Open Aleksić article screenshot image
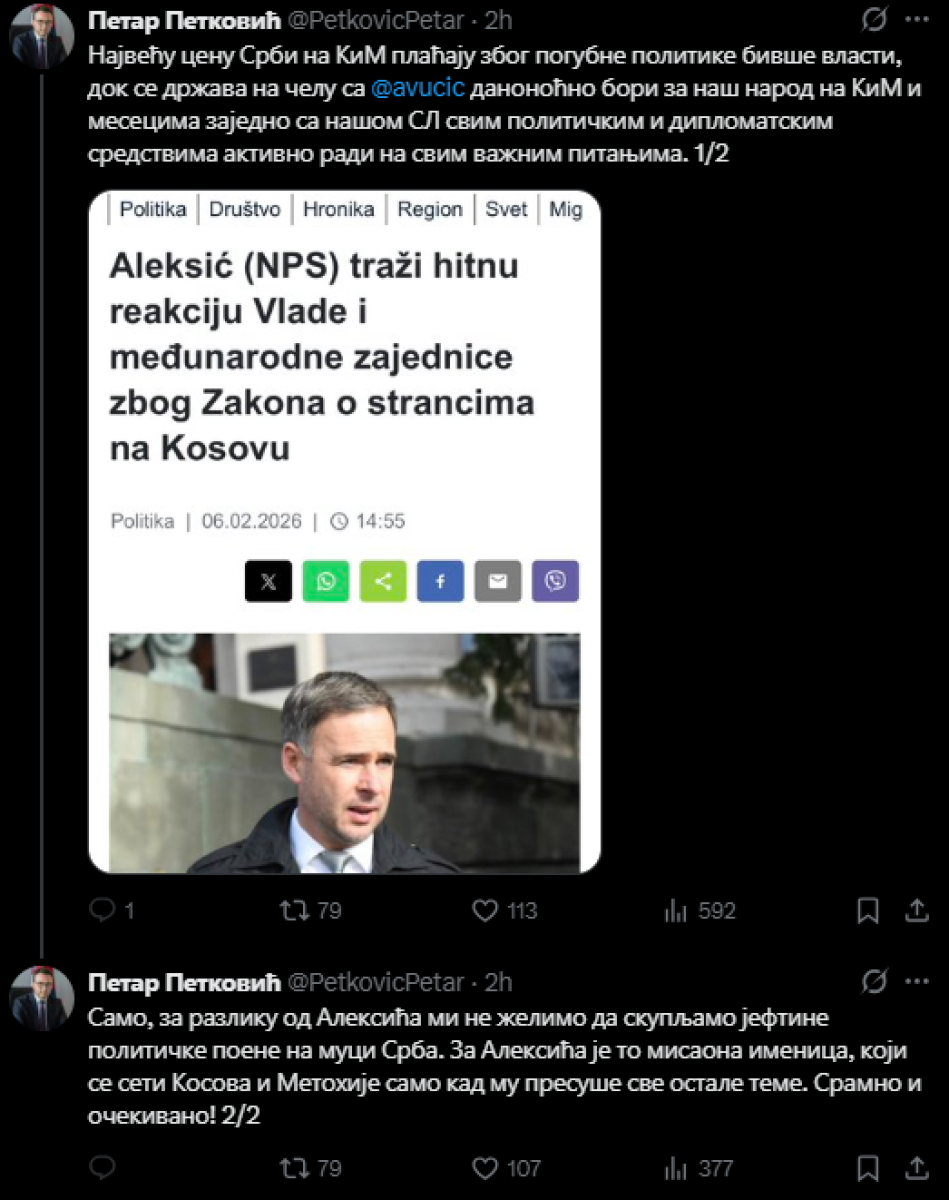The image size is (949, 1200). click(x=344, y=532)
